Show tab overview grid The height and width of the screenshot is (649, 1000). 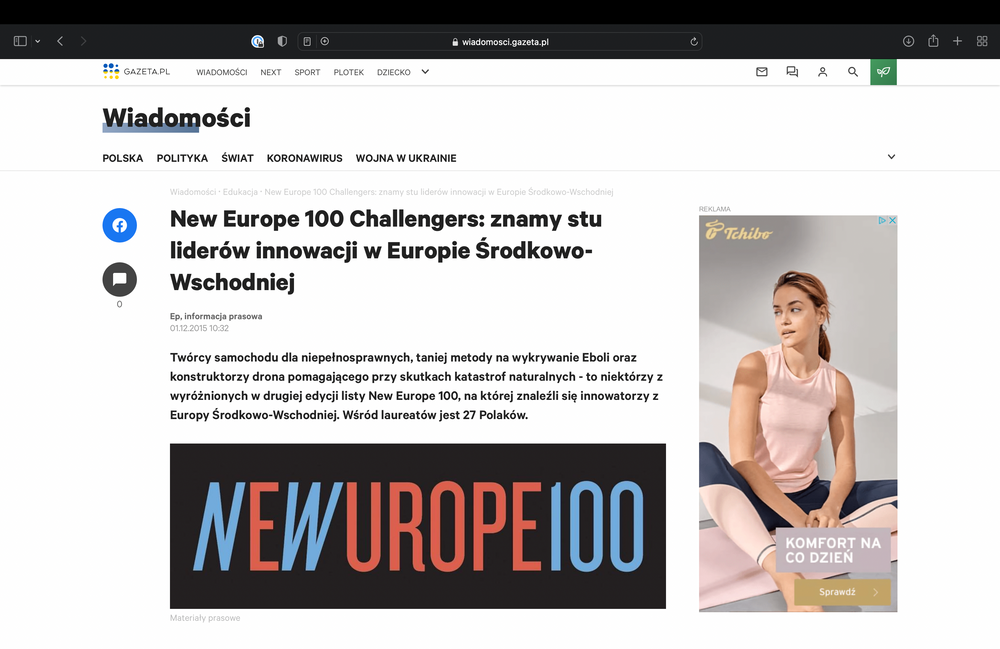pyautogui.click(x=982, y=41)
